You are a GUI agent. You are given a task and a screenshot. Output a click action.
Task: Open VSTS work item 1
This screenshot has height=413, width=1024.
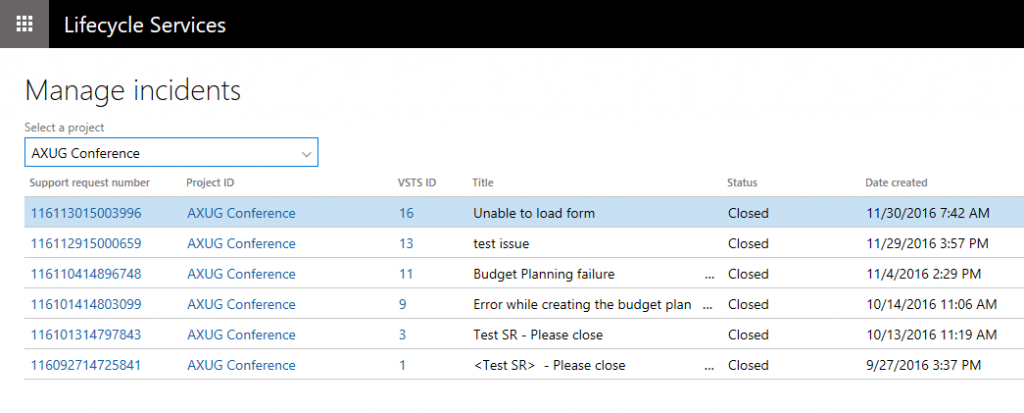click(x=402, y=365)
